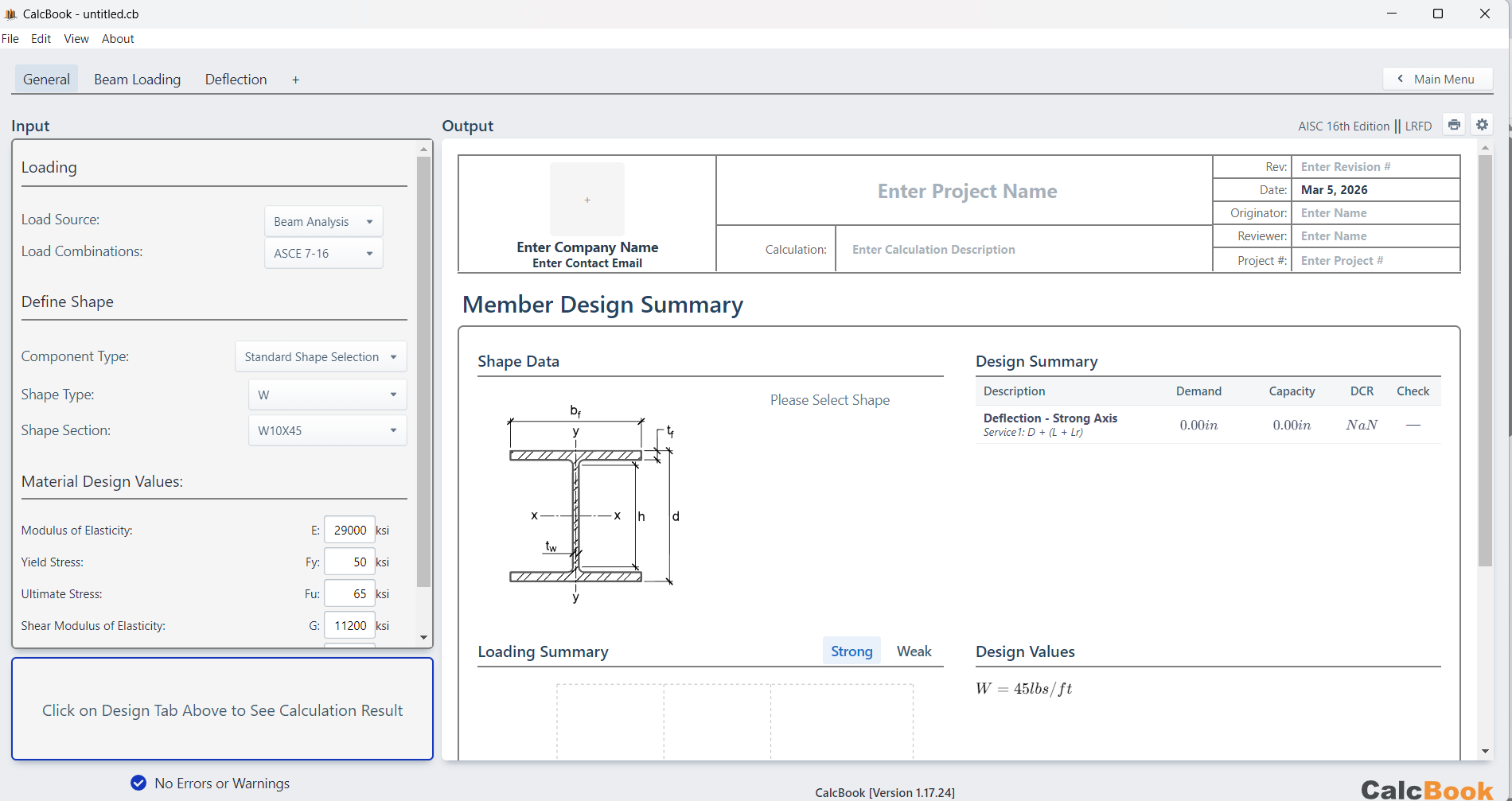Click the AISC 16th Edition code label
Screen dimensions: 1512x801
pos(1343,126)
